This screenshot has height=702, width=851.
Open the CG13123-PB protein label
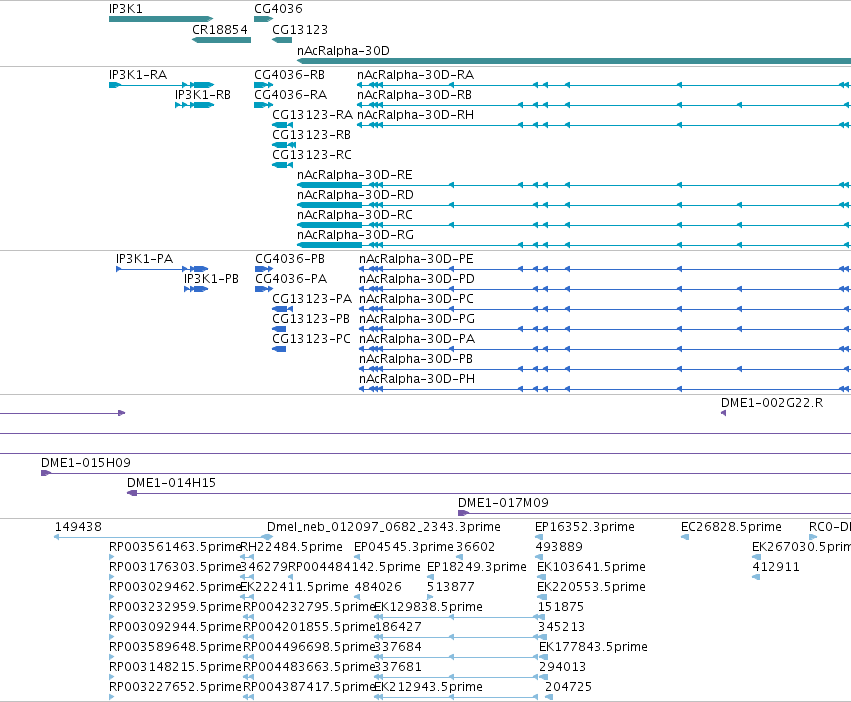click(x=311, y=319)
